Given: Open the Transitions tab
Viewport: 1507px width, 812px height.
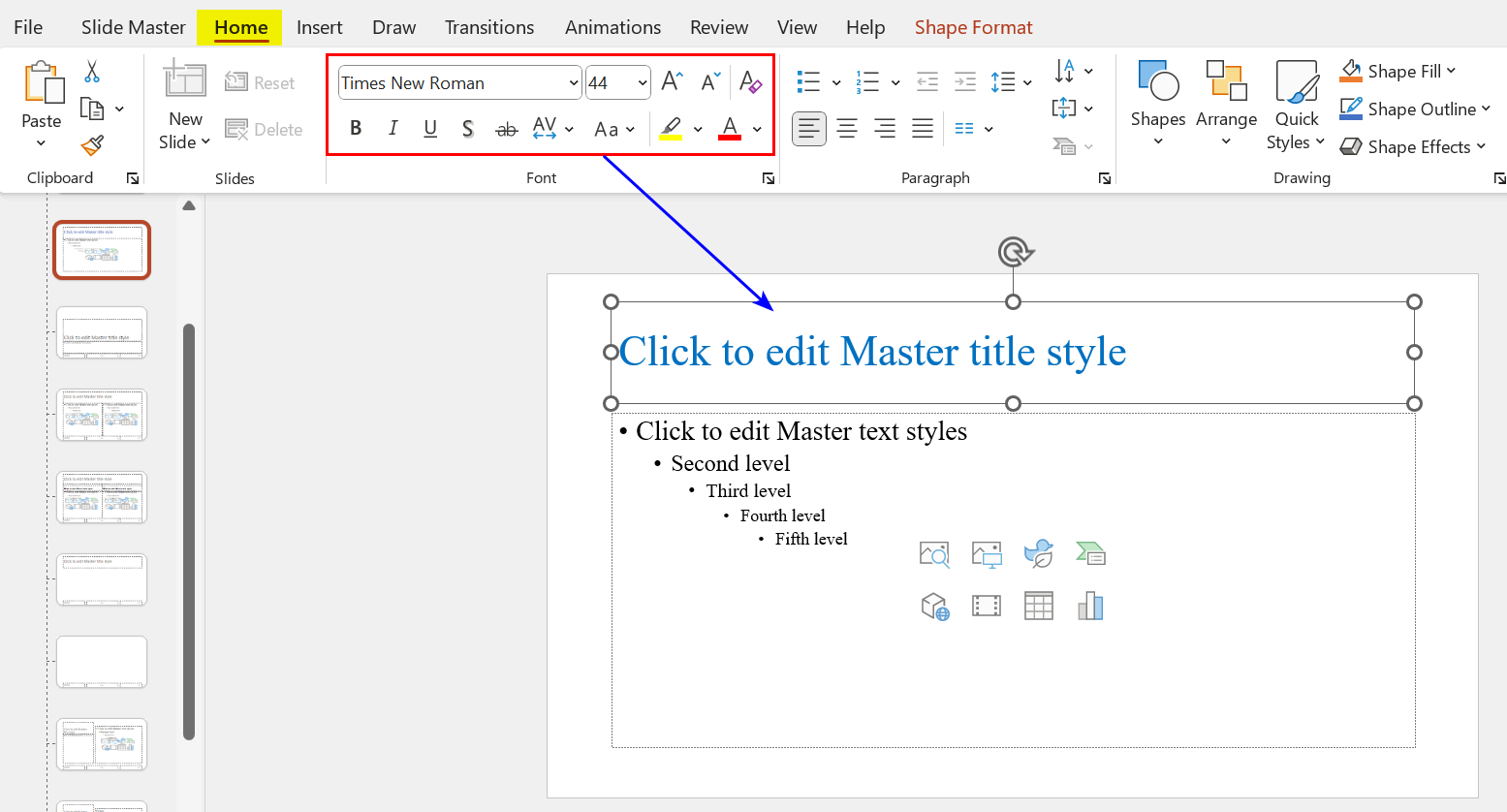Looking at the screenshot, I should [x=488, y=27].
